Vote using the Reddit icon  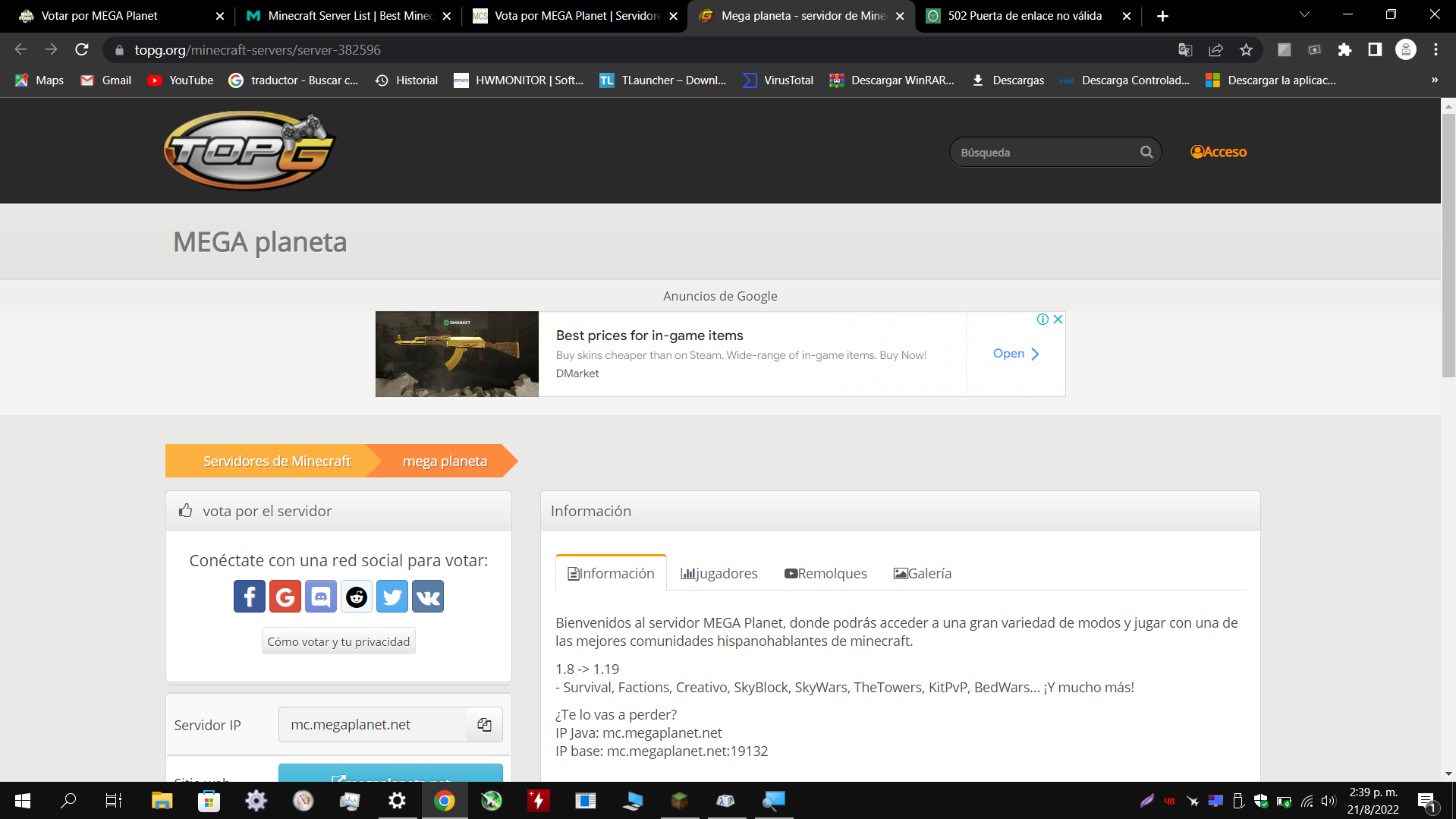point(356,596)
